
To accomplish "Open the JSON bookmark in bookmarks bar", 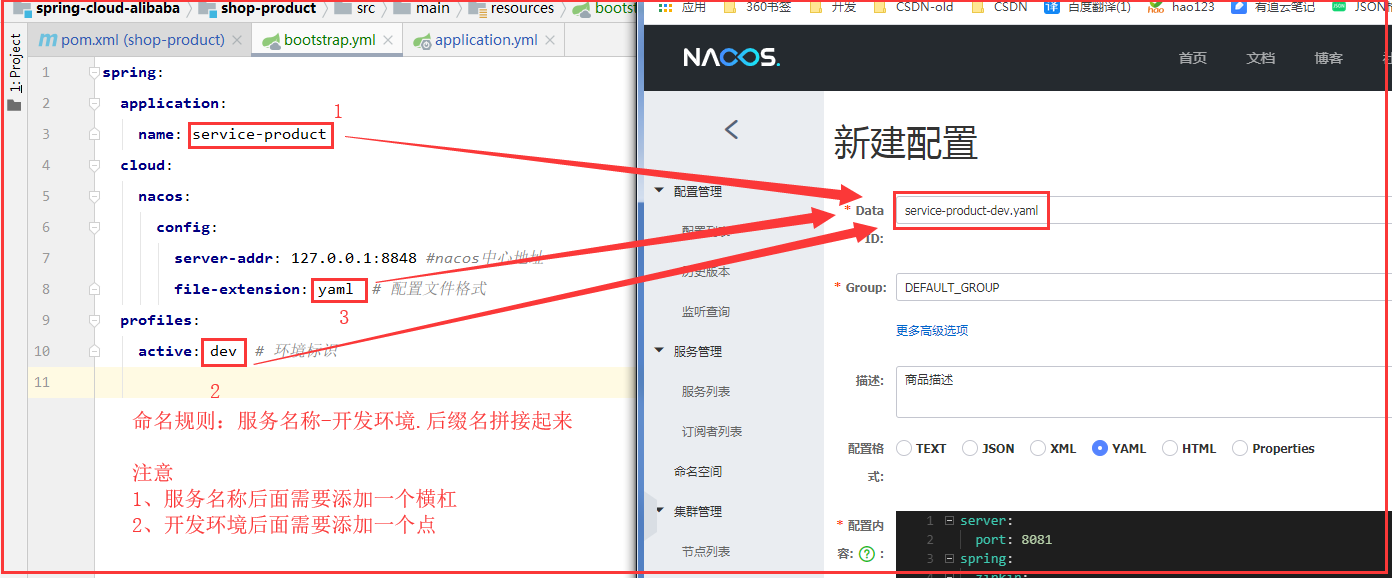I will [x=1362, y=6].
